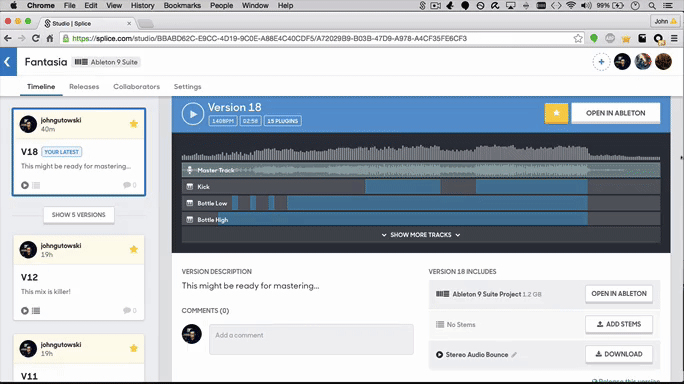Click the Splice URL address bar

pyautogui.click(x=323, y=38)
